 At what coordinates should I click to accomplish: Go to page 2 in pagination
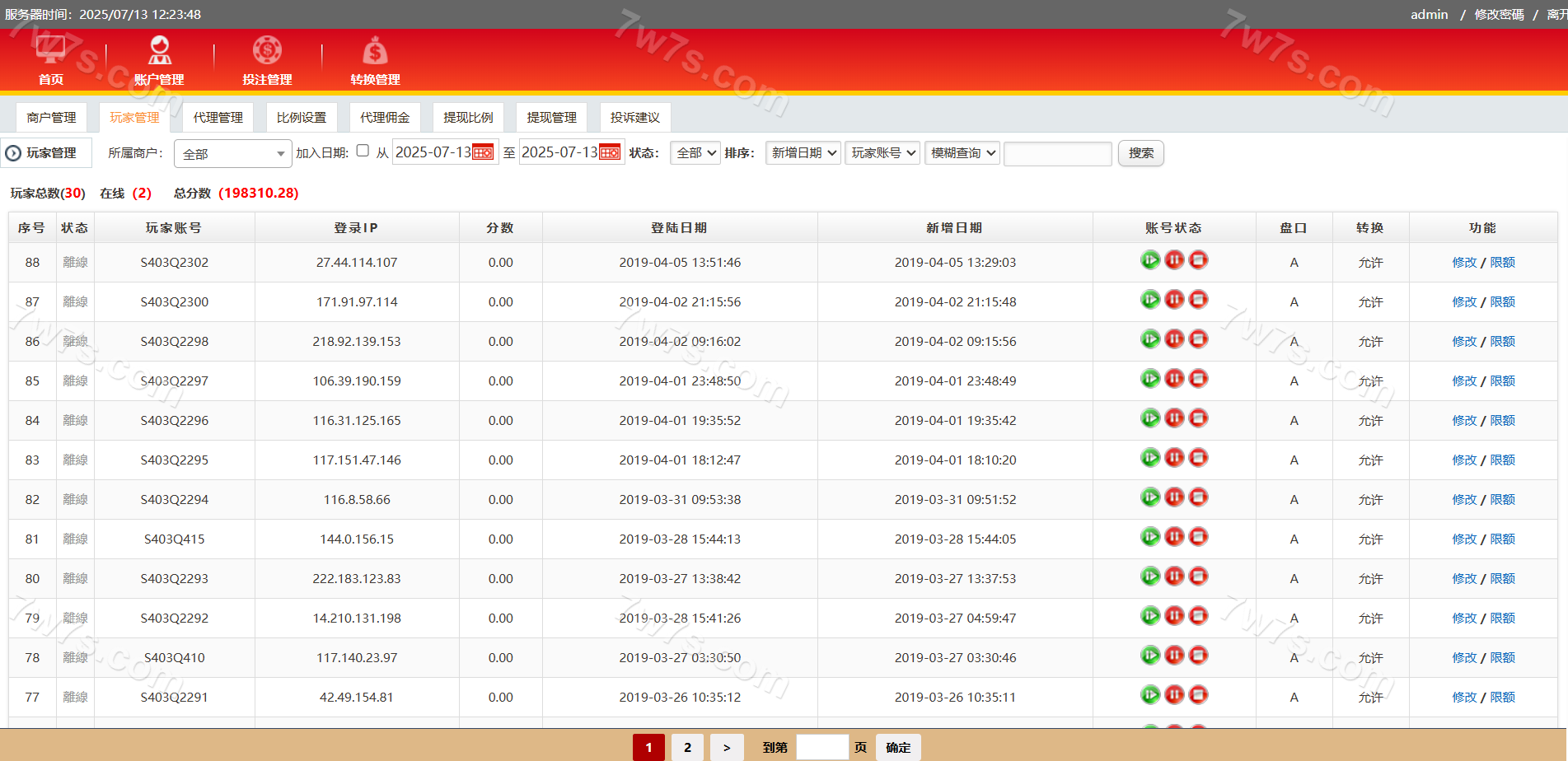click(x=687, y=748)
